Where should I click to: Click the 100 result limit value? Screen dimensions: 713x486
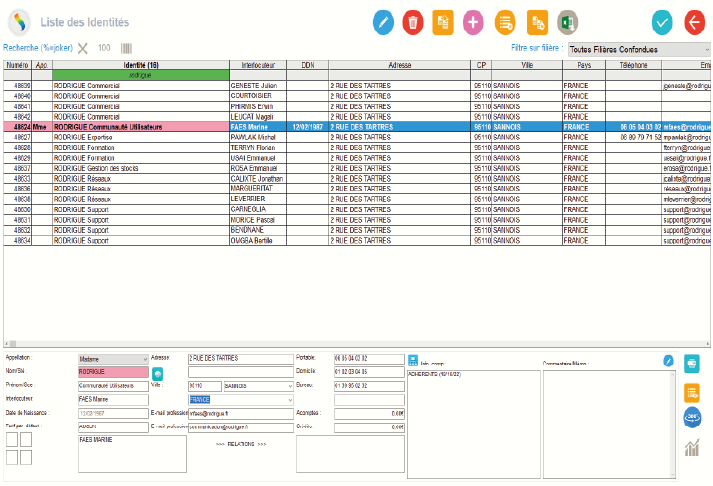coord(104,48)
